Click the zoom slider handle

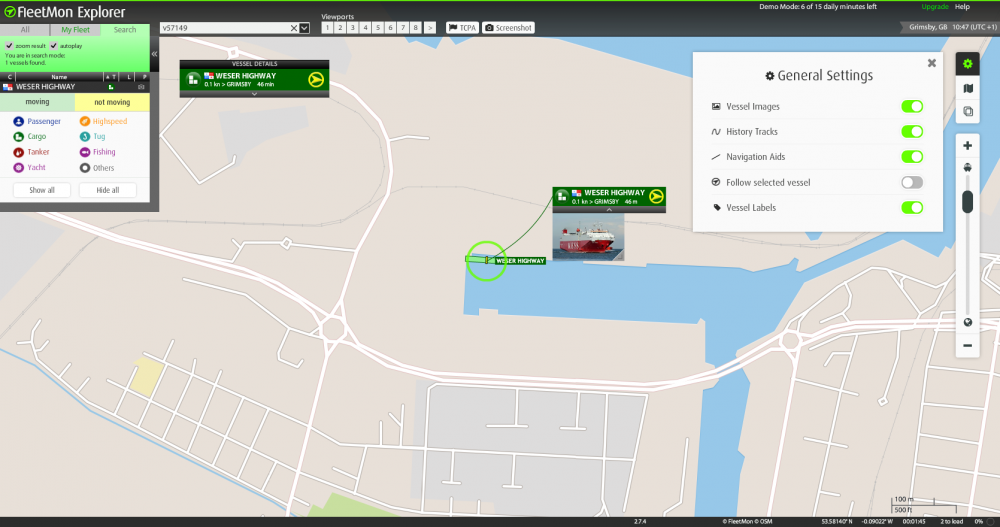point(967,202)
